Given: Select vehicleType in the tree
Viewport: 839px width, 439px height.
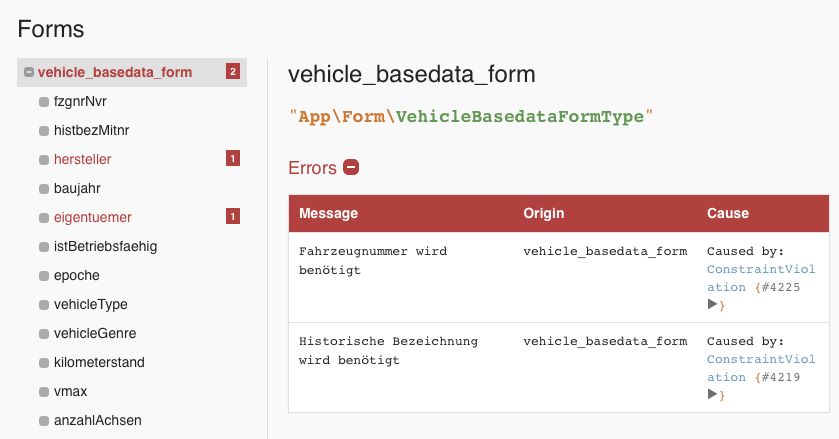Looking at the screenshot, I should pyautogui.click(x=90, y=304).
